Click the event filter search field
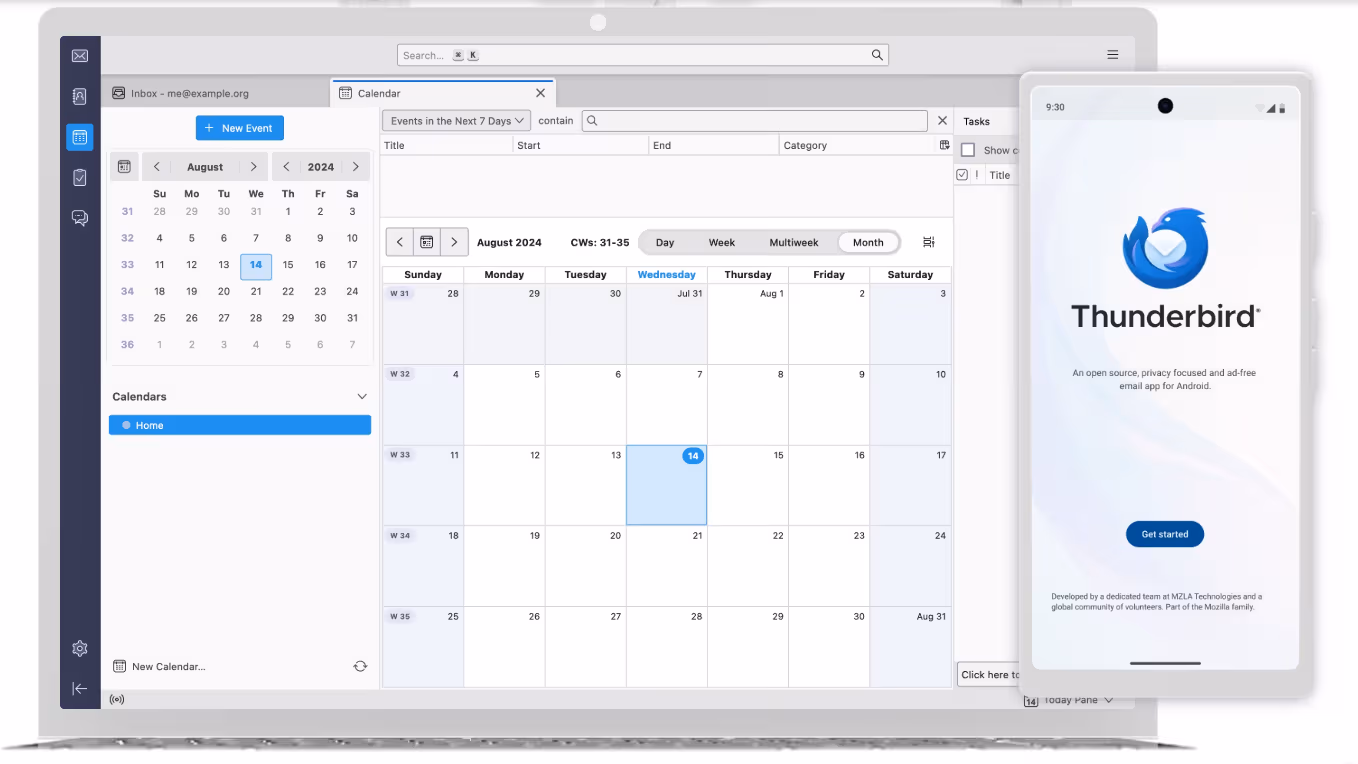 (x=755, y=121)
